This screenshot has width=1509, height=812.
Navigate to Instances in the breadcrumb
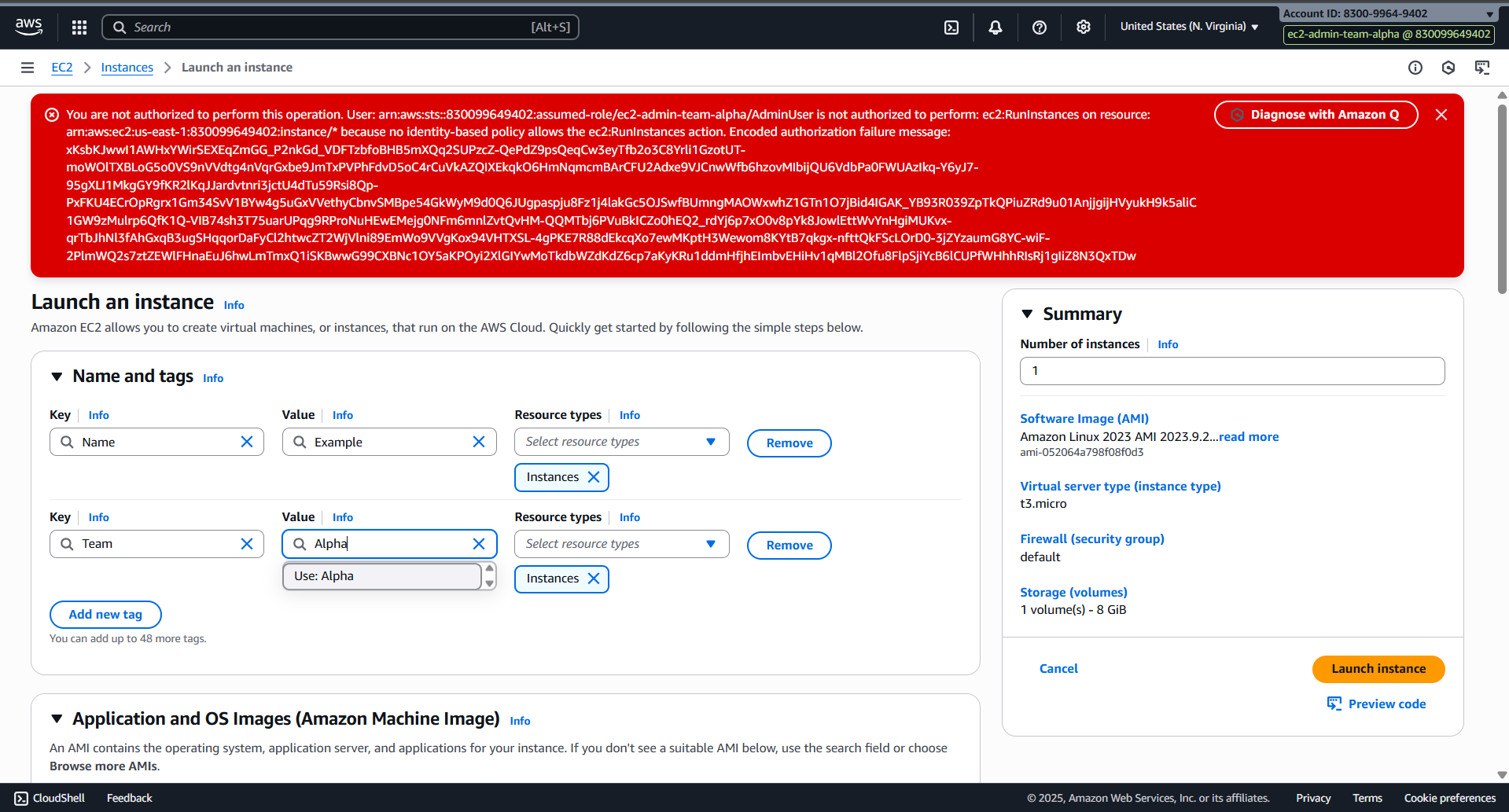point(127,68)
